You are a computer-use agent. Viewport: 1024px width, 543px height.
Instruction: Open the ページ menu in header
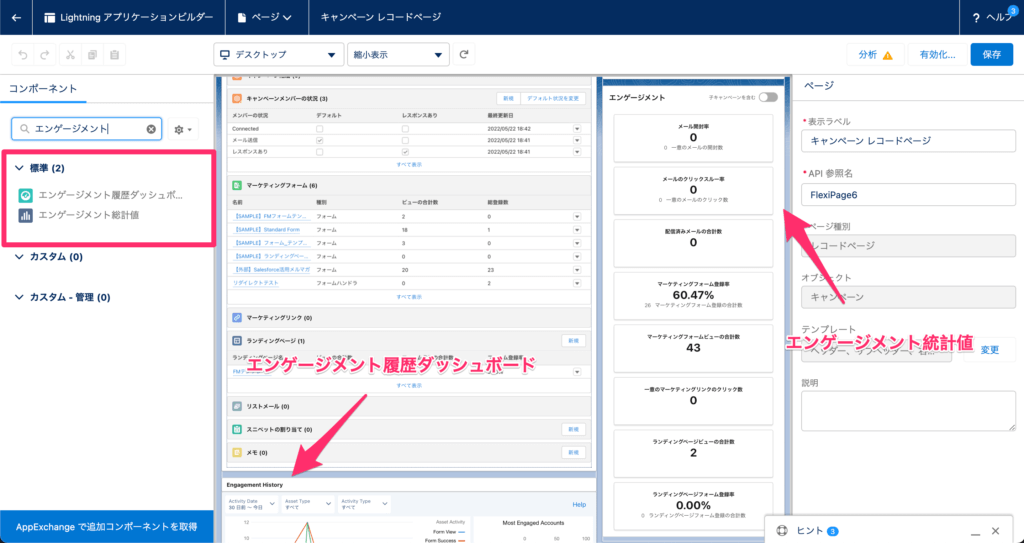265,17
